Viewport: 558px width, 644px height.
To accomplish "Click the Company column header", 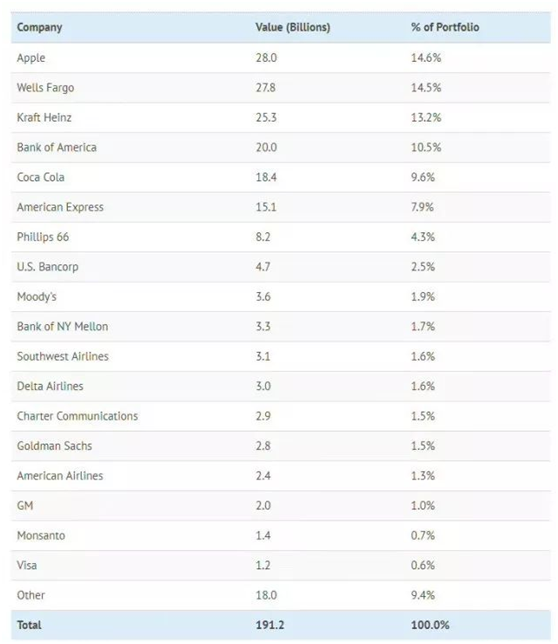I will 39,28.
